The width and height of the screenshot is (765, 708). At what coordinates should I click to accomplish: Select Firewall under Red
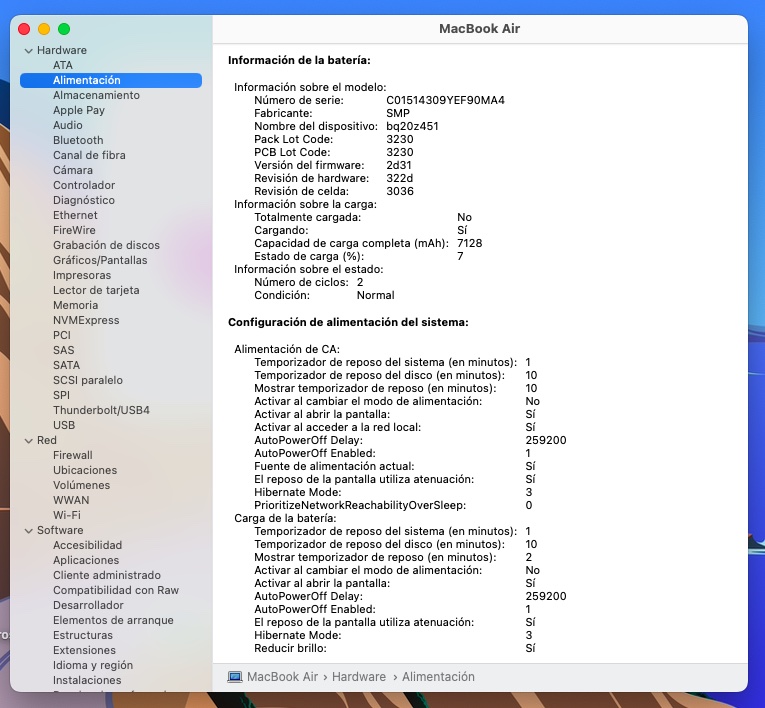click(x=72, y=455)
